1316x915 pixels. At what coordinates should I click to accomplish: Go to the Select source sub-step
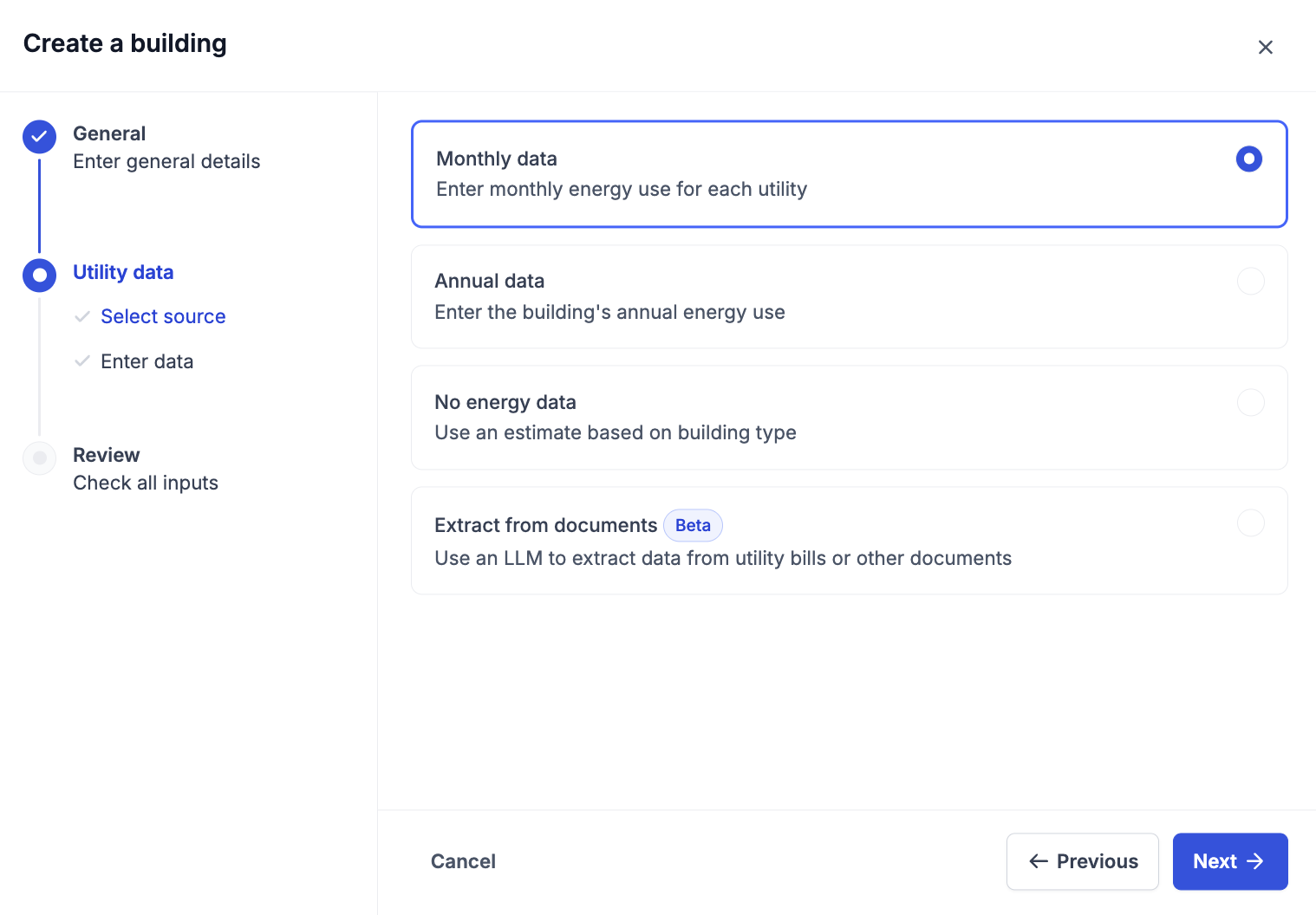pyautogui.click(x=163, y=317)
